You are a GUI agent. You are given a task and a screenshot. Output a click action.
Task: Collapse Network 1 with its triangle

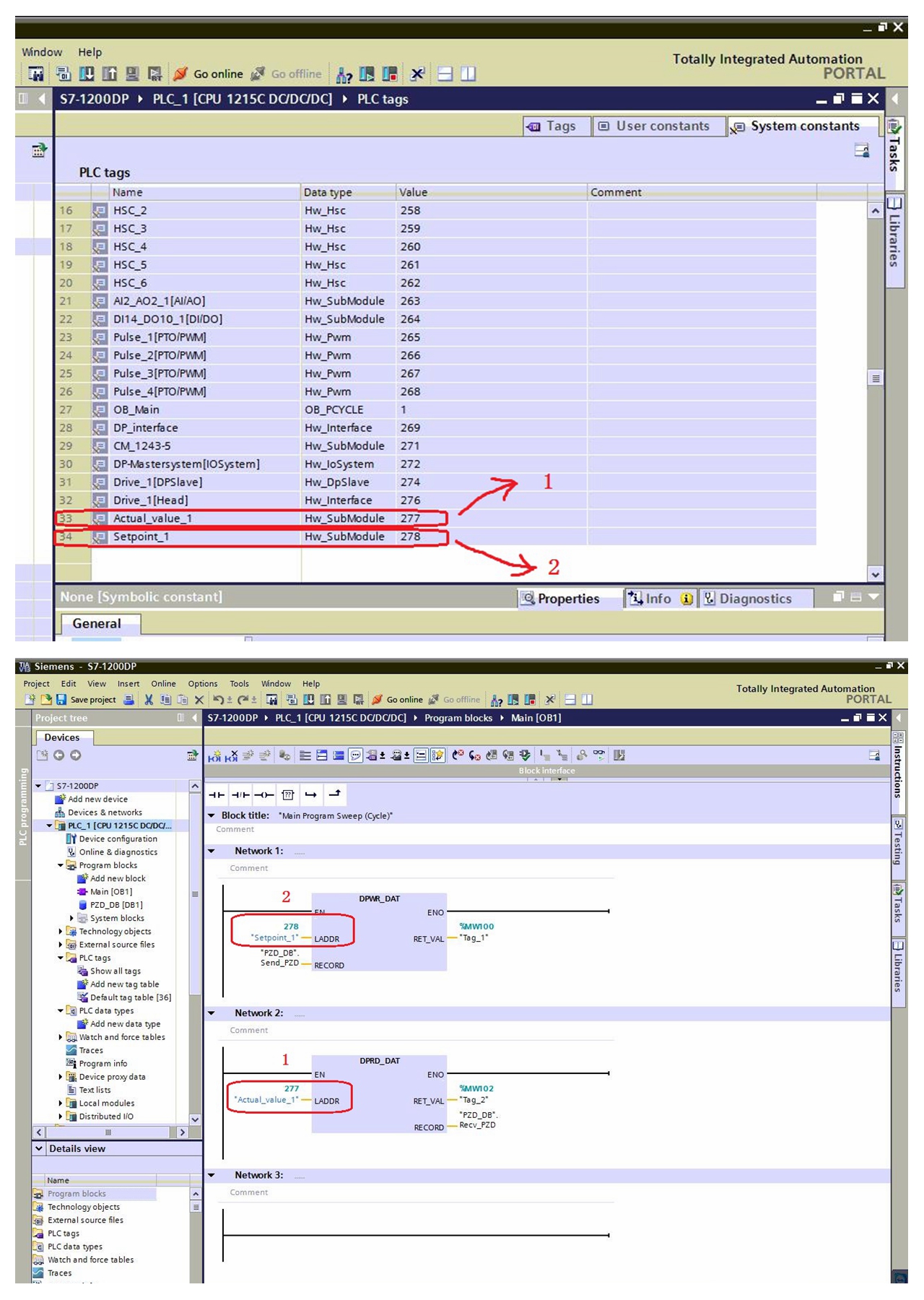point(212,851)
